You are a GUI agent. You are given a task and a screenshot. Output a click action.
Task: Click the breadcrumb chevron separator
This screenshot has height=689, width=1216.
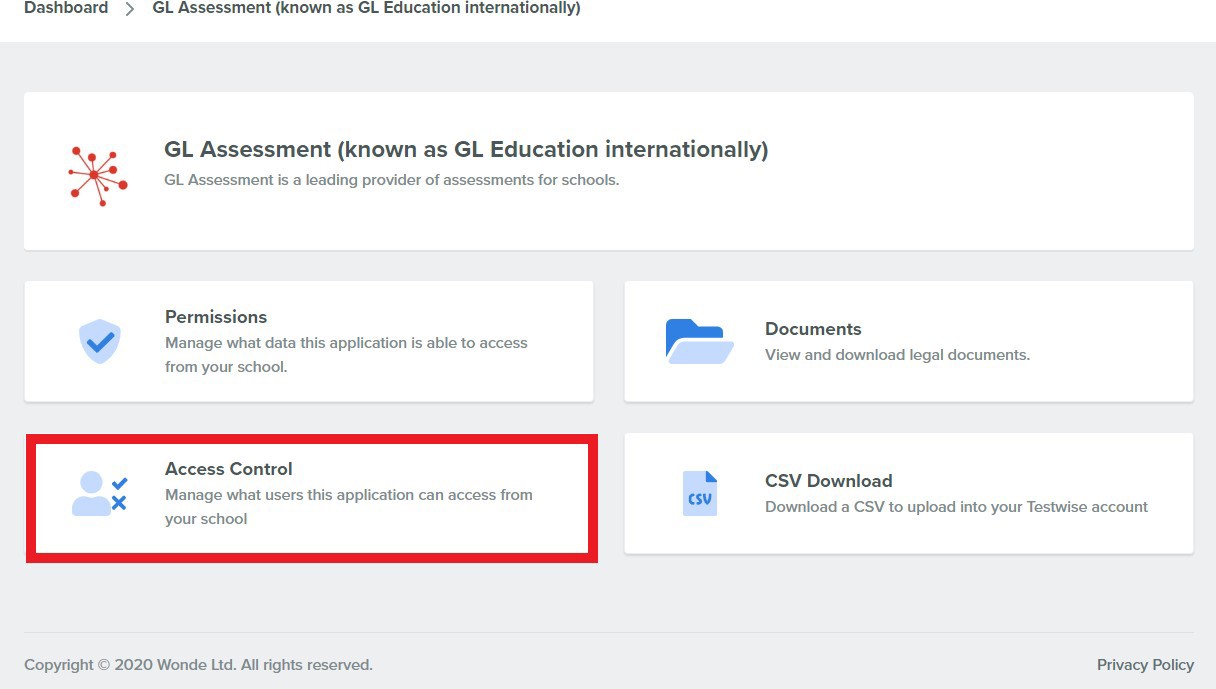pos(130,9)
